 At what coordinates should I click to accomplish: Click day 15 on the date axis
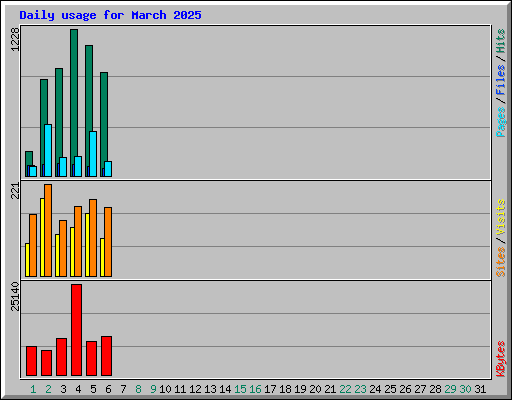click(x=240, y=389)
